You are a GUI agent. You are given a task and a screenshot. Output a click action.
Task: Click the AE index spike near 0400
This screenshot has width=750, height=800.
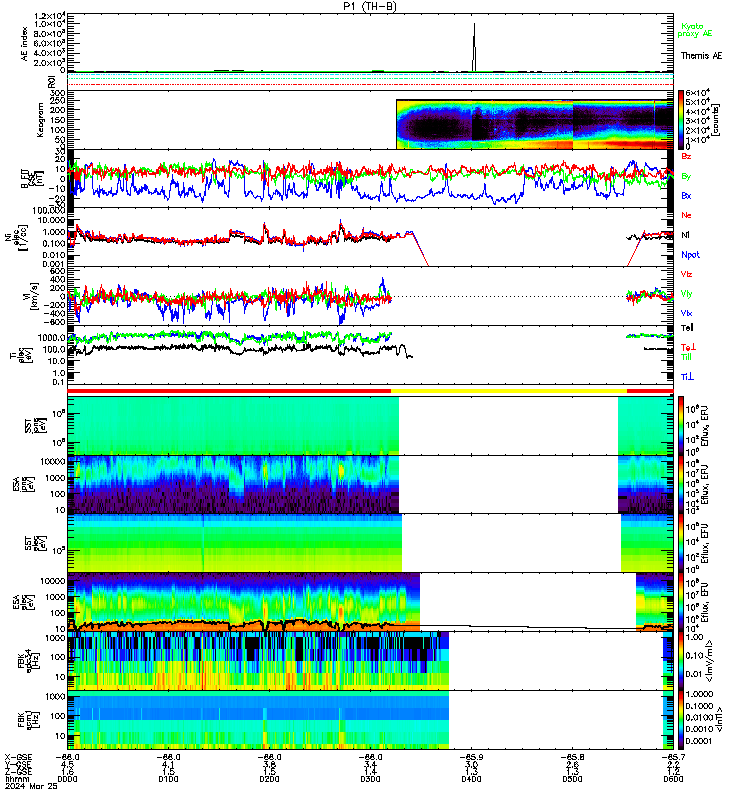[474, 47]
